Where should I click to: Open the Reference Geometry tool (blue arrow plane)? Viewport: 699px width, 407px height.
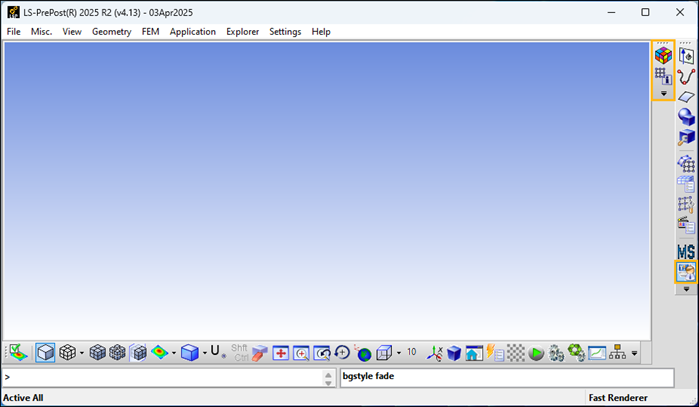pos(687,56)
